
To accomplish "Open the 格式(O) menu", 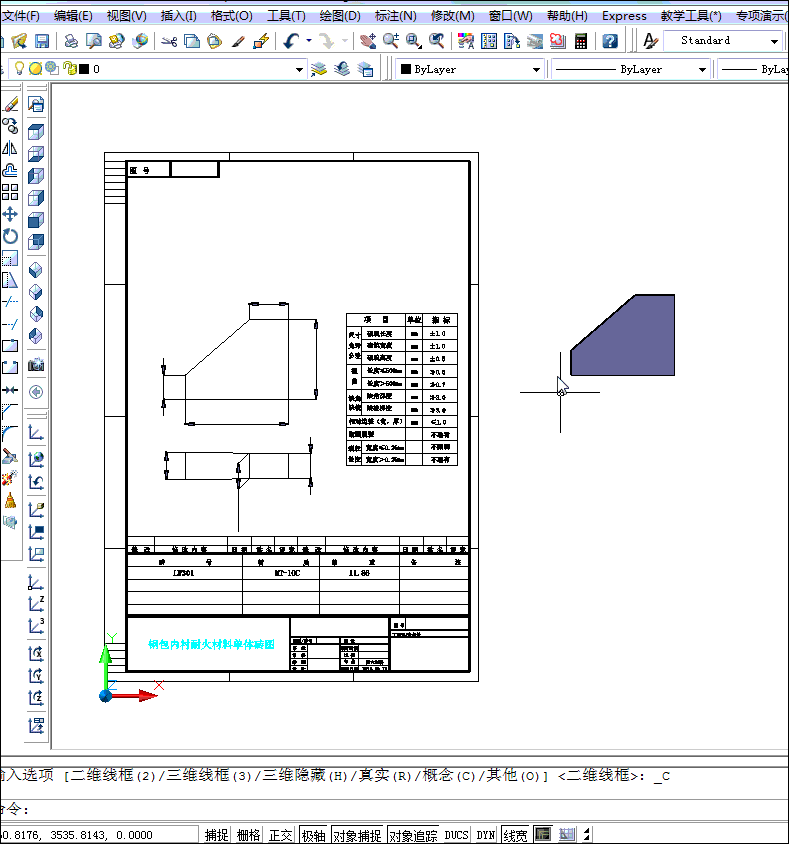I will coord(231,16).
